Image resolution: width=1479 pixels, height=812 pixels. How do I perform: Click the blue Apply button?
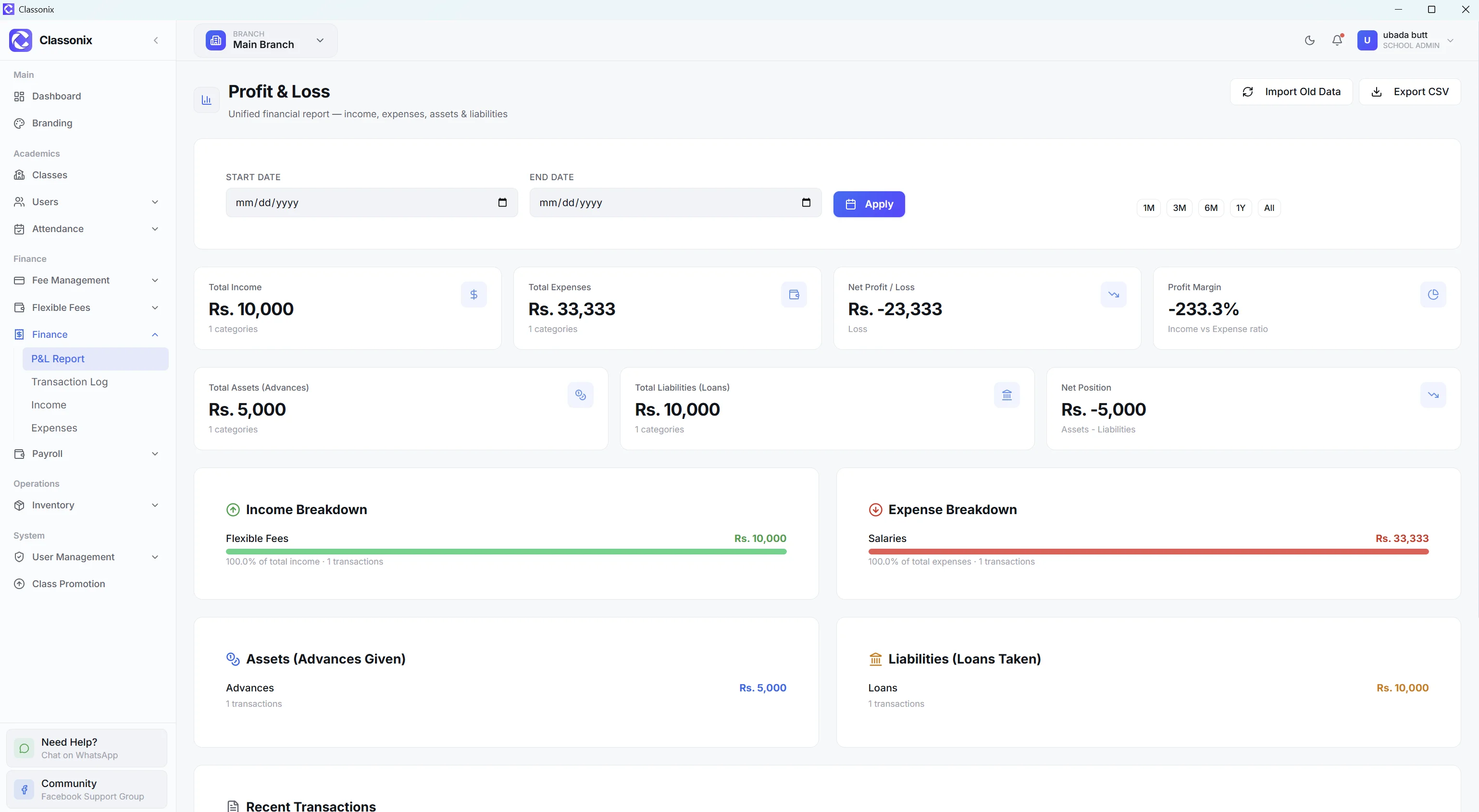click(869, 204)
